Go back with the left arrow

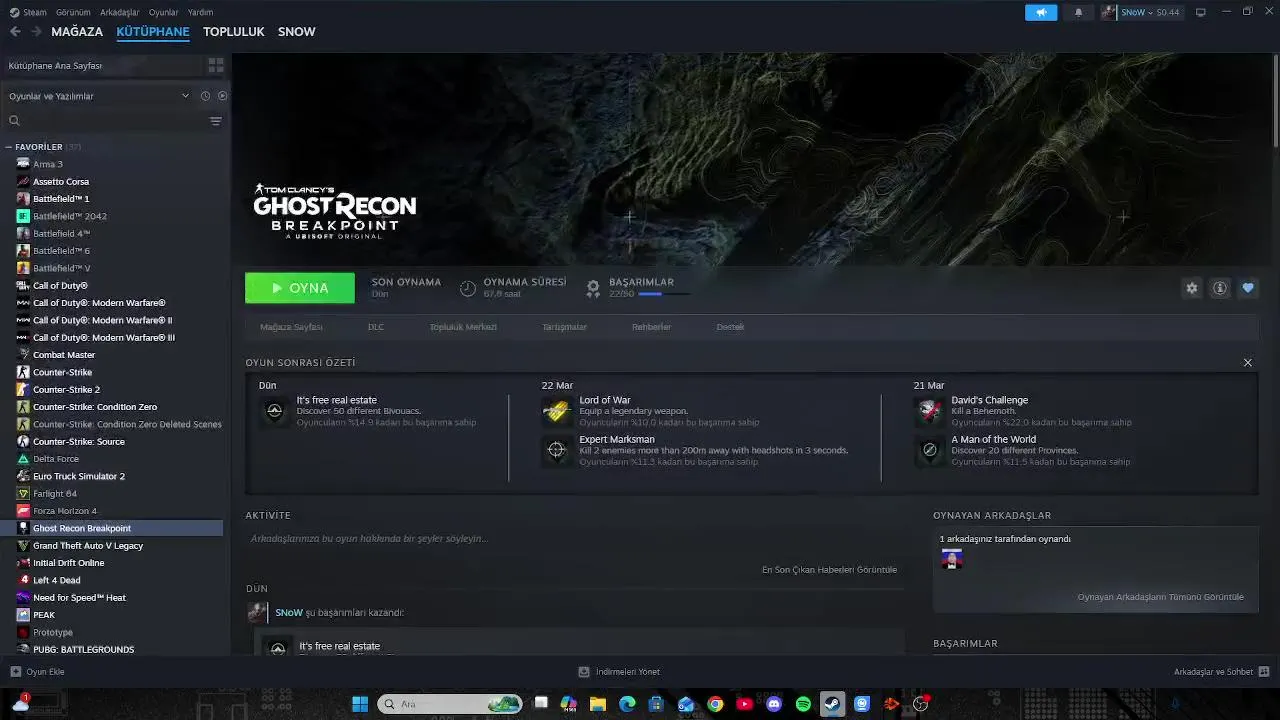(15, 31)
